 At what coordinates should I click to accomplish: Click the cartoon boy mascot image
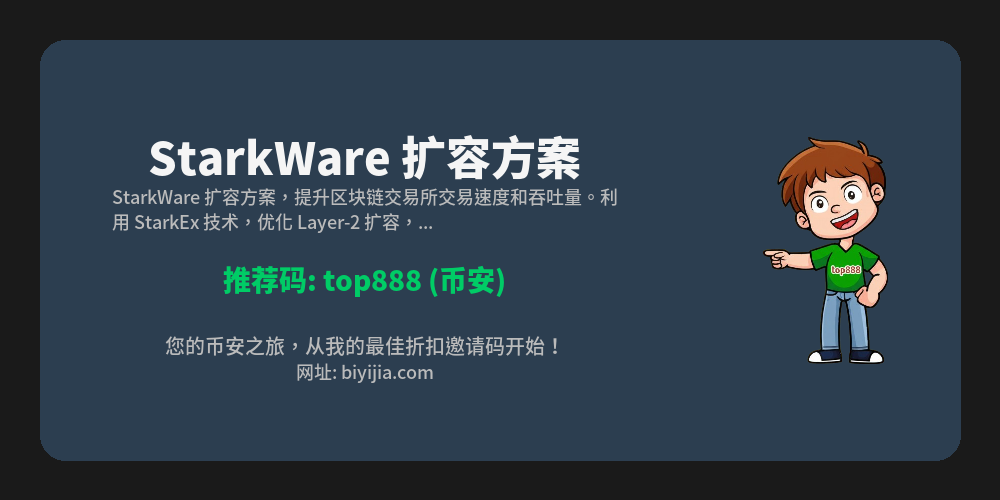[827, 251]
